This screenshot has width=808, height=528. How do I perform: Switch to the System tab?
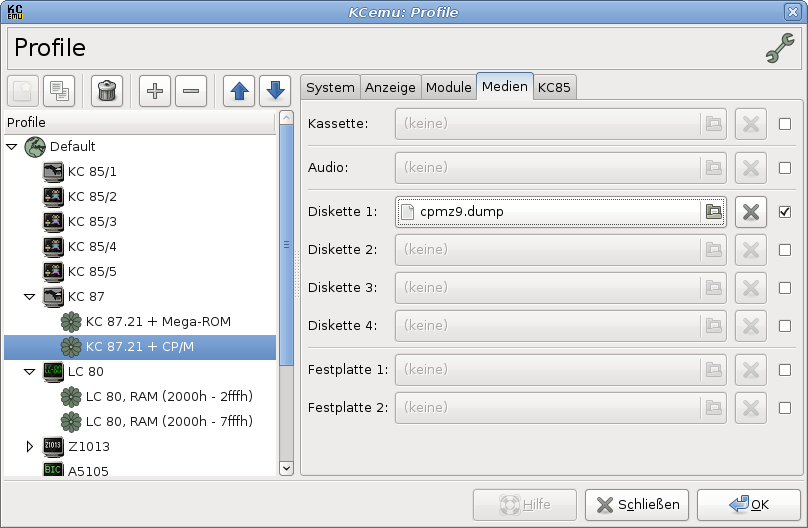click(x=330, y=88)
